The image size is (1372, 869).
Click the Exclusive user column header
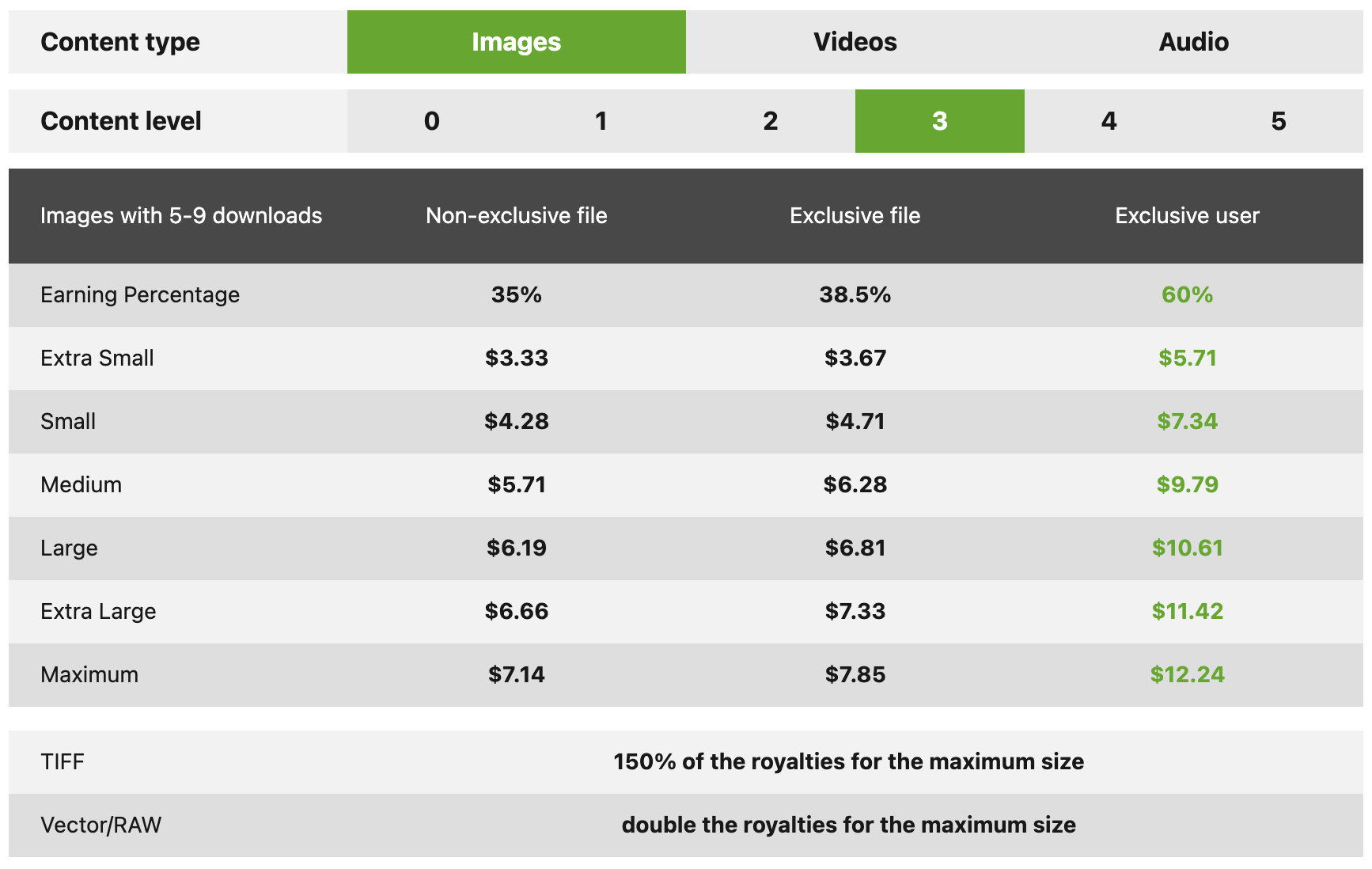coord(1187,215)
